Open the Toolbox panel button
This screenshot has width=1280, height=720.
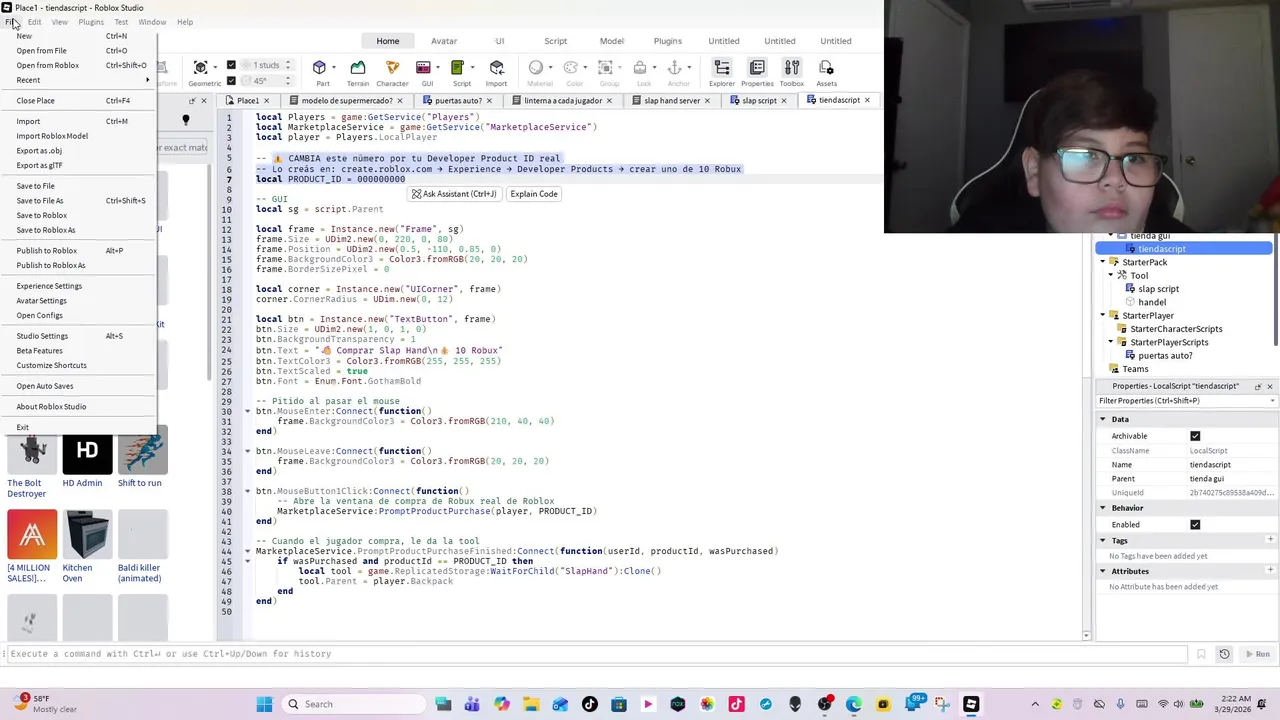click(791, 68)
